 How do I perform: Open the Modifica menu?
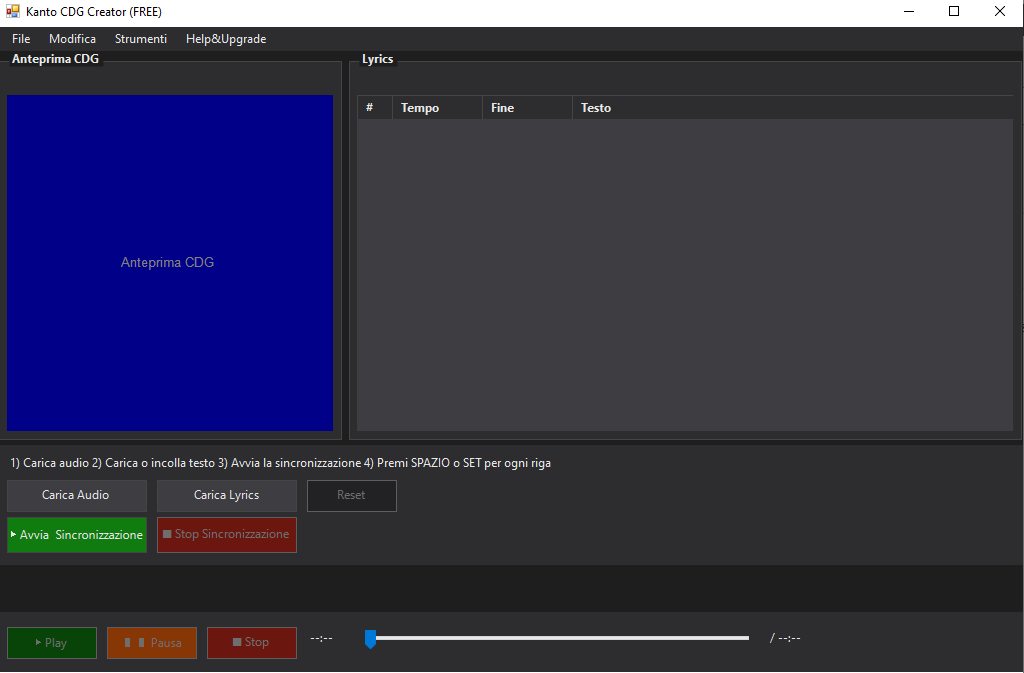72,39
